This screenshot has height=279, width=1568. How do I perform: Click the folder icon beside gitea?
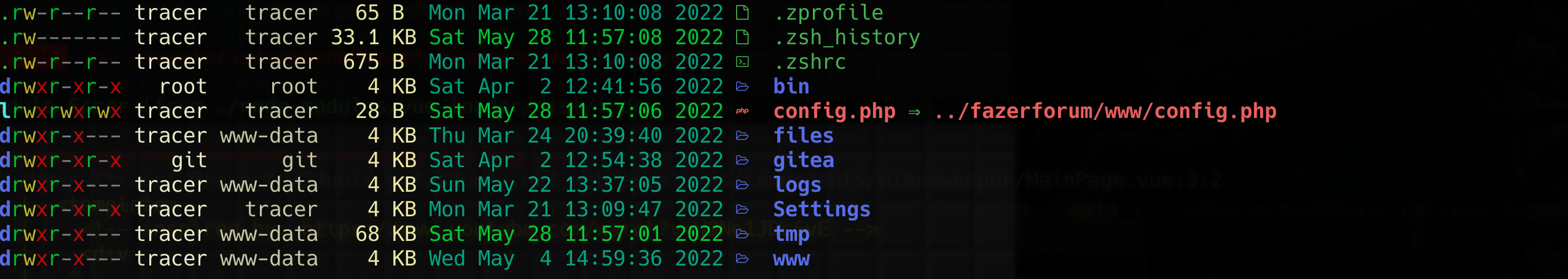(742, 160)
